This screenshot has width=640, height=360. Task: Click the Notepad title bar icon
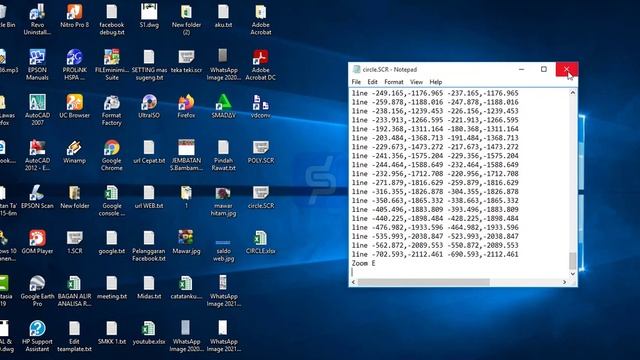[356, 69]
